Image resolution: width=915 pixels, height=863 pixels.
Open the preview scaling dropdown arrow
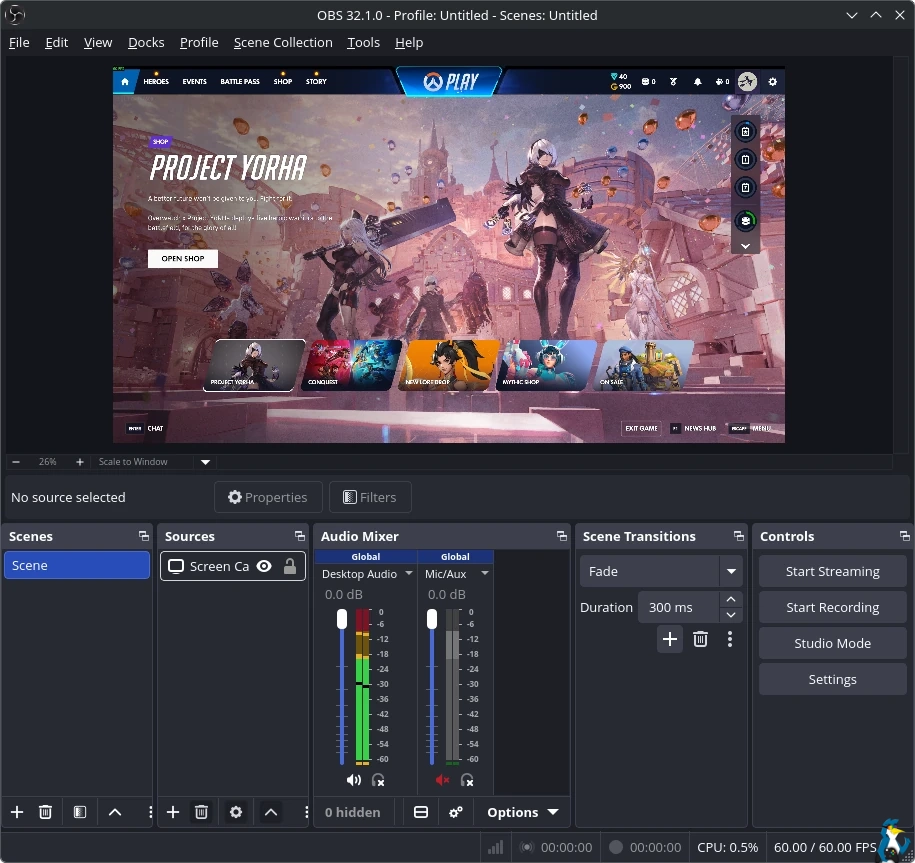pyautogui.click(x=205, y=462)
